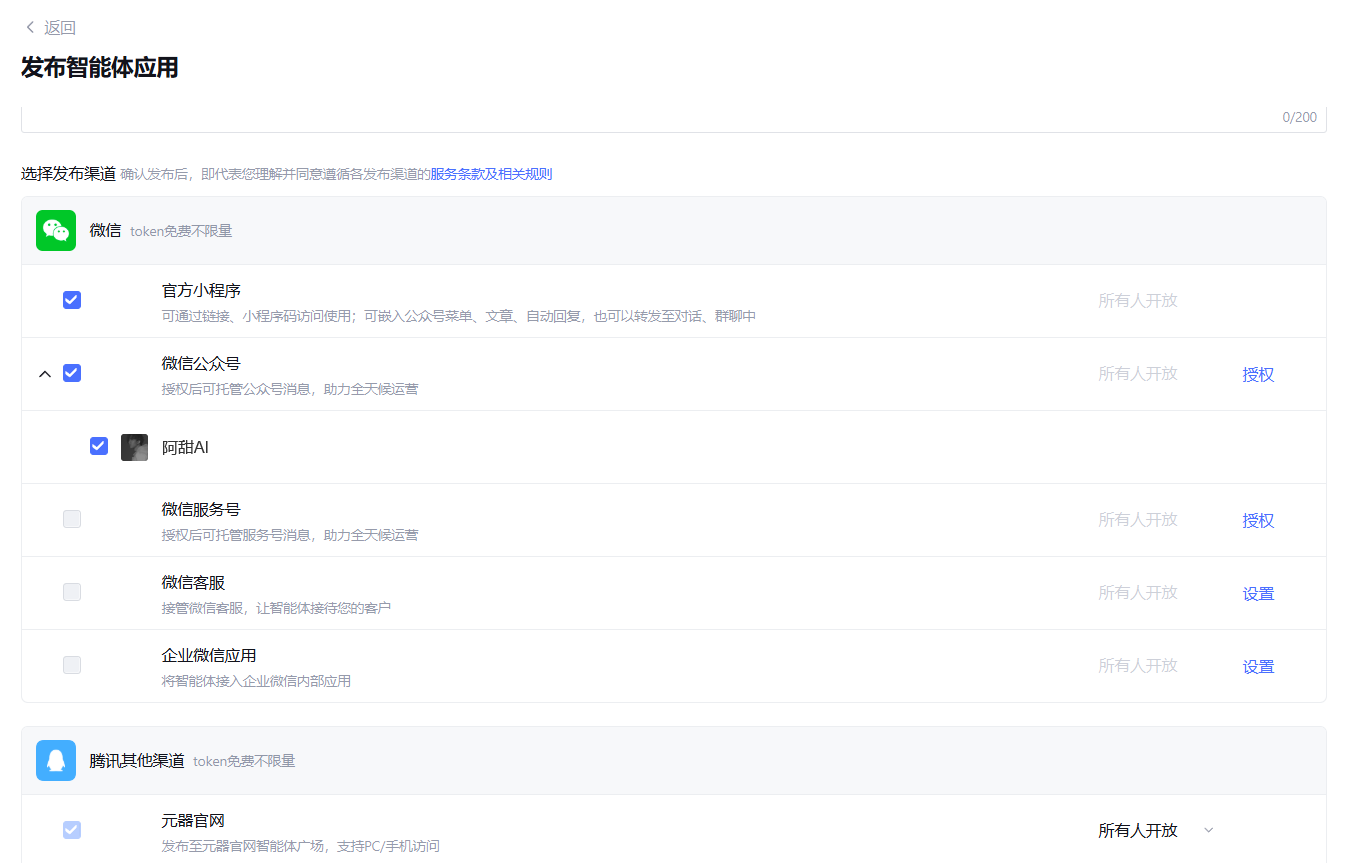Click the 授权后可托管服务号消息 description
The width and height of the screenshot is (1356, 863).
pos(290,535)
